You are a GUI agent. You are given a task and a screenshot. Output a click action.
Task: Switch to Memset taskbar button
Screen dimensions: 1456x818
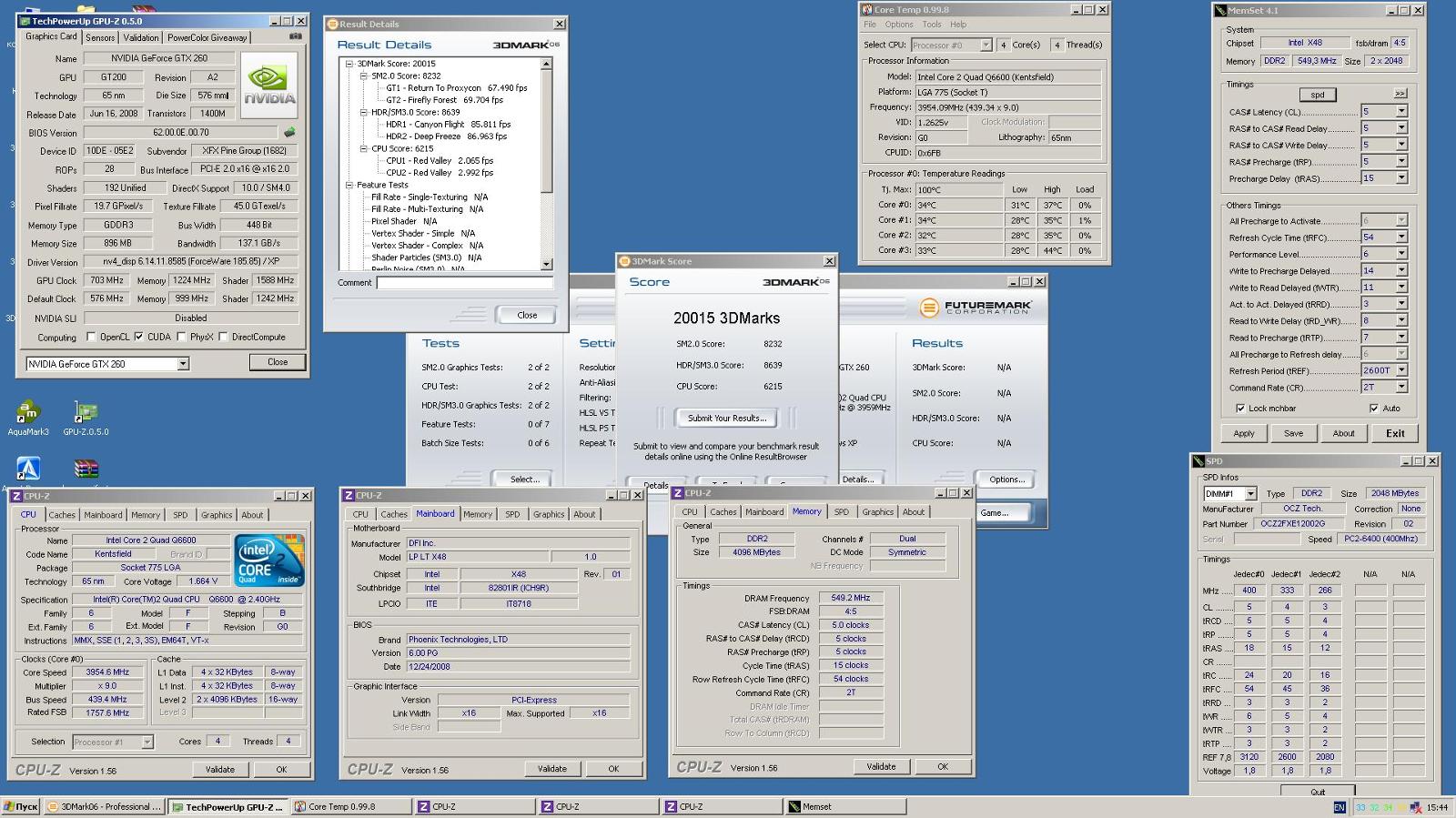845,807
